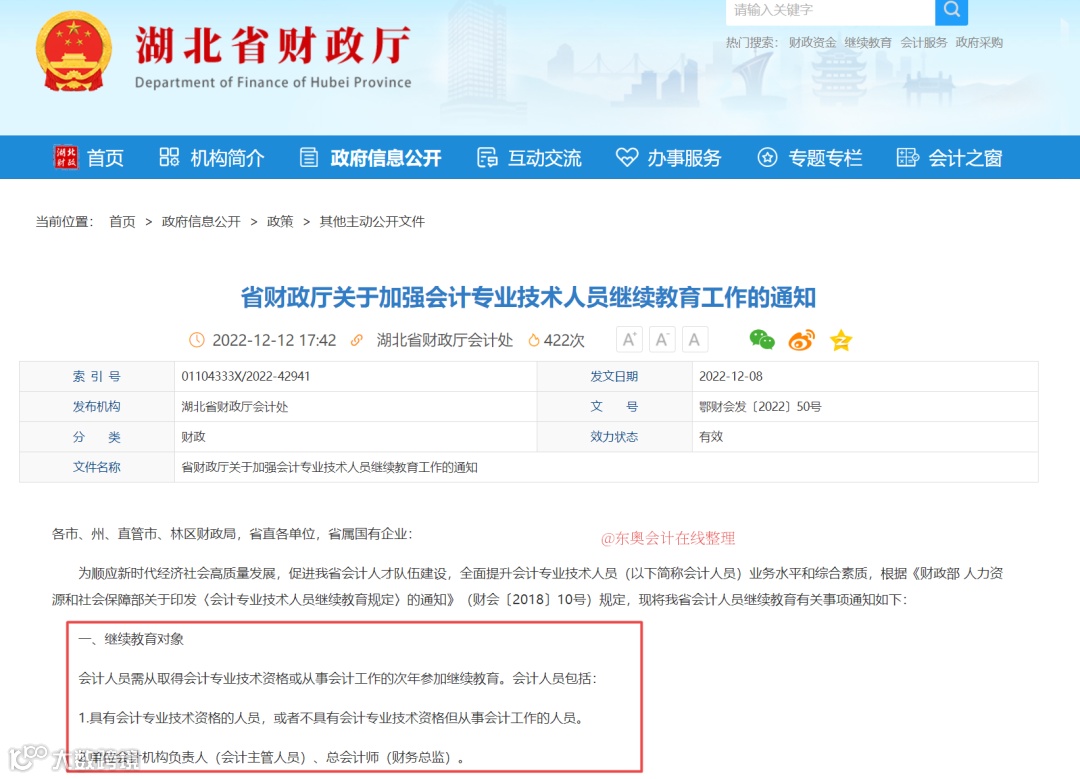The height and width of the screenshot is (779, 1080).
Task: Click the clock icon beside the publish time
Action: tap(197, 340)
